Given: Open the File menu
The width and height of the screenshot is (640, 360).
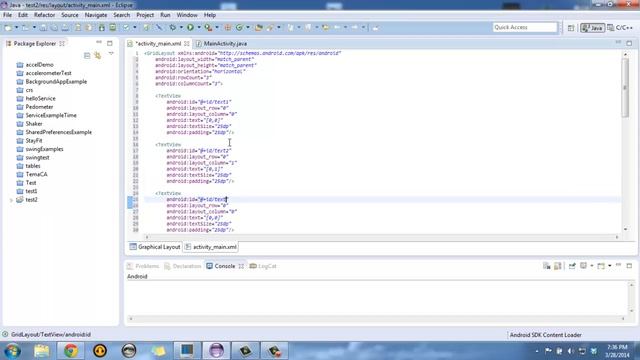Looking at the screenshot, I should [x=7, y=15].
